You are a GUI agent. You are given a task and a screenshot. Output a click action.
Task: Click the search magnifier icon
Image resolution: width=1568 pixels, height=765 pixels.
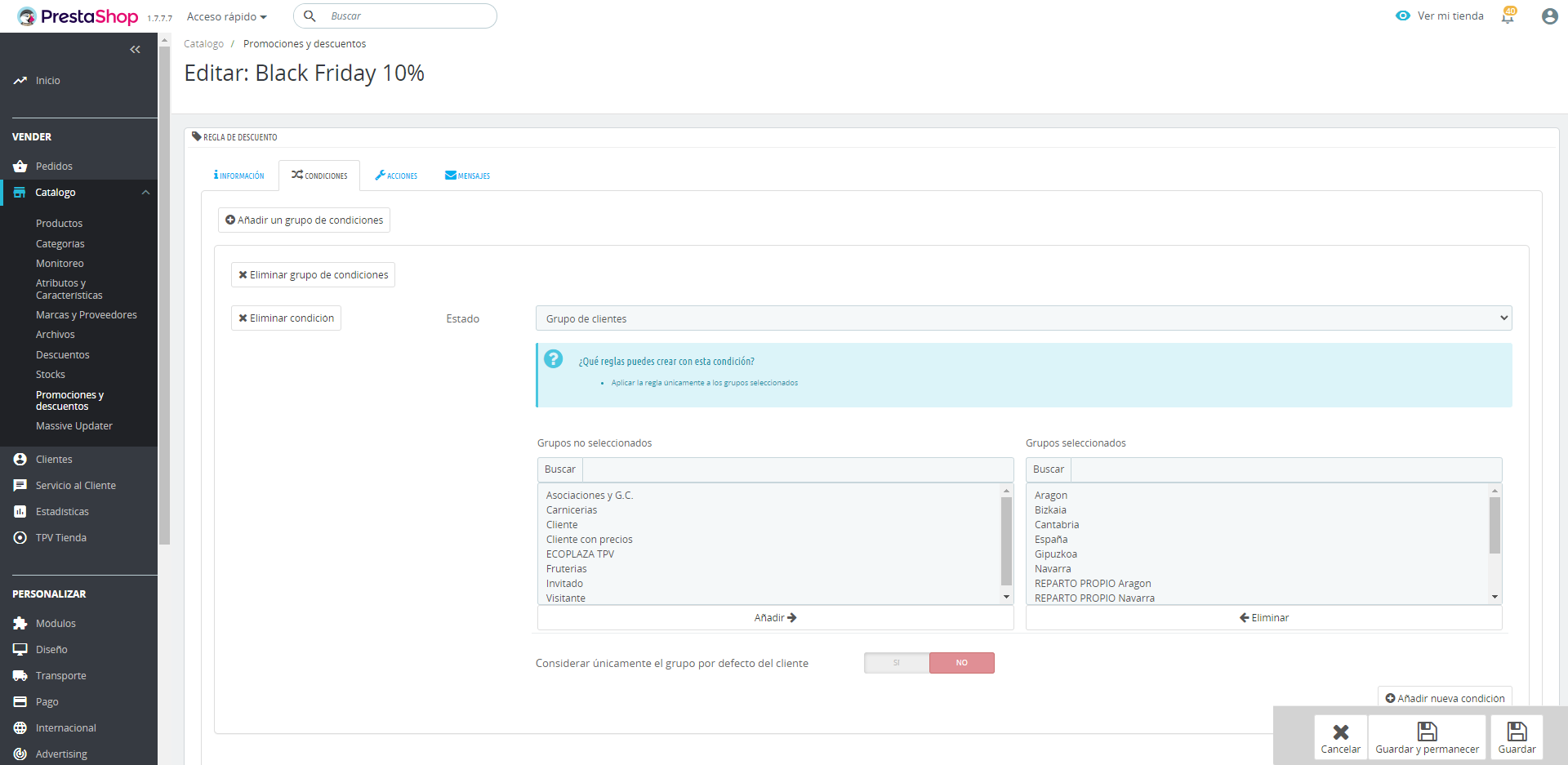(310, 16)
